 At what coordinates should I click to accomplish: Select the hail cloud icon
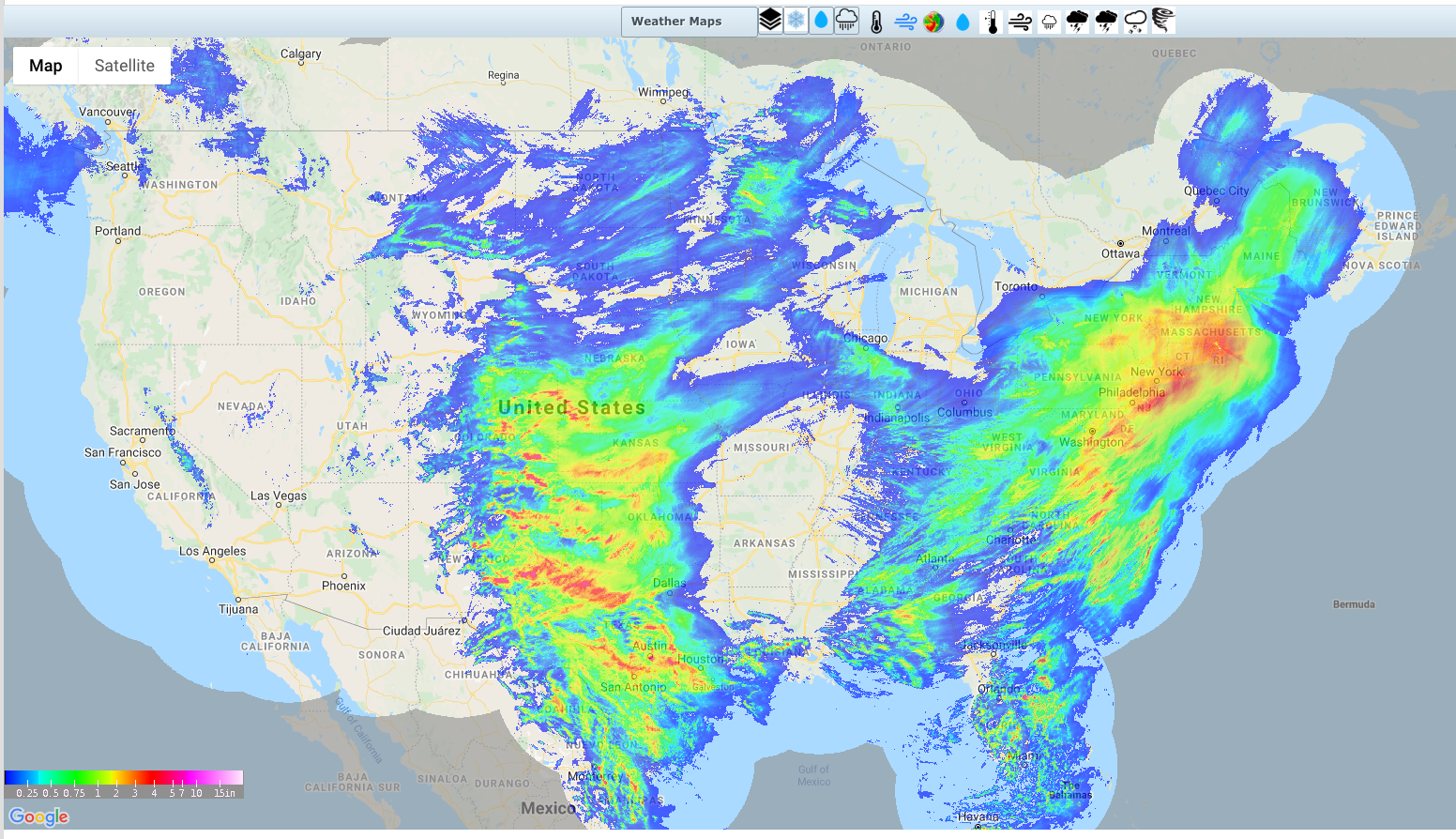(x=1135, y=22)
